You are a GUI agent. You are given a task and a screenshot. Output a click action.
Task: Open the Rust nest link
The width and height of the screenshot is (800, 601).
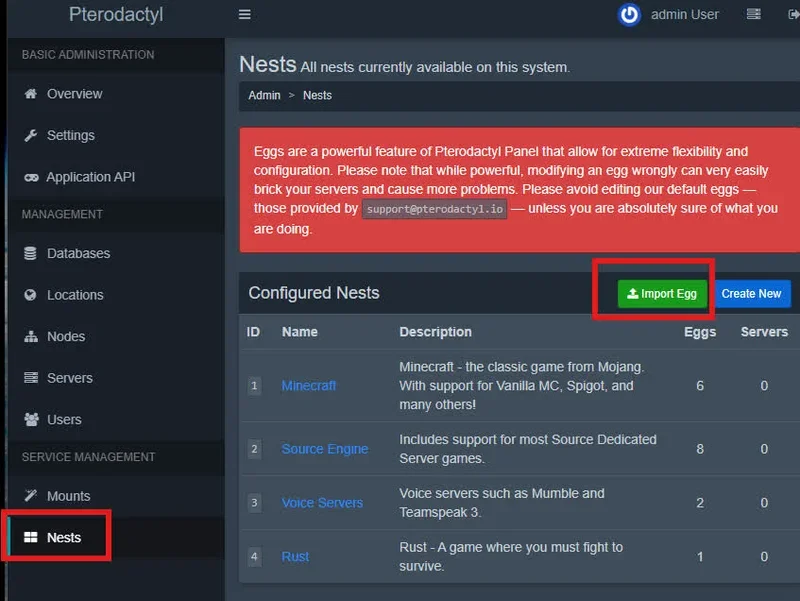295,557
